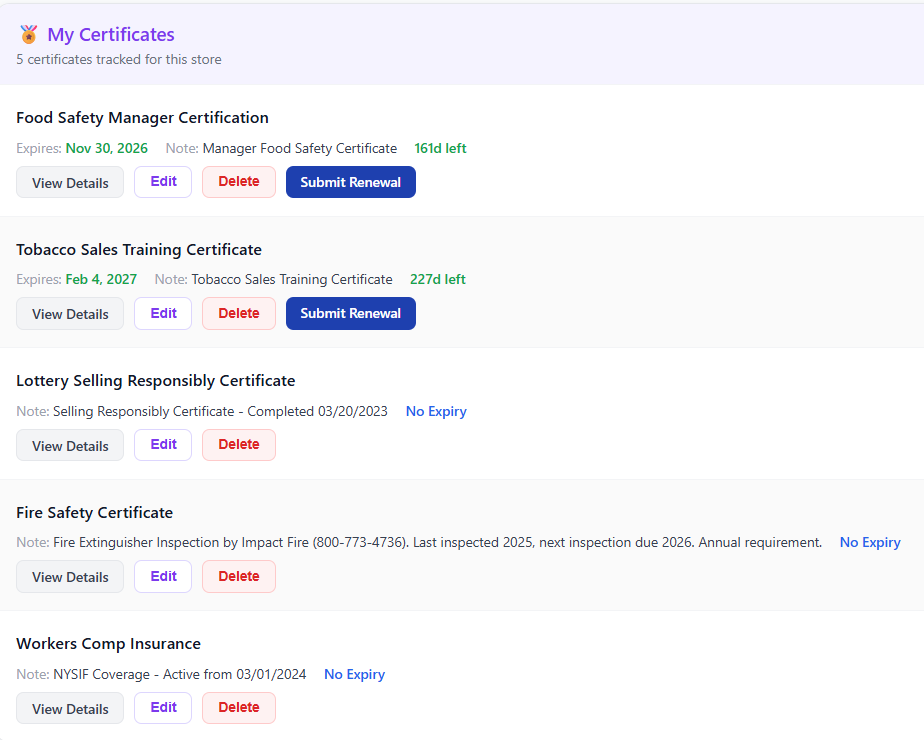Viewport: 924px width, 740px height.
Task: Click the '161d left' indicator
Action: coord(440,148)
